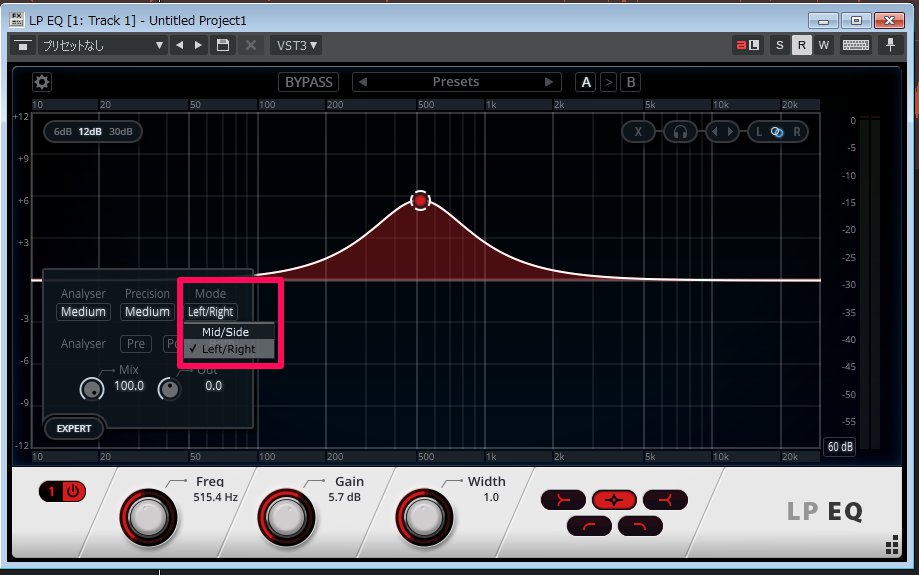Select Mid/Side from the Mode menu
The height and width of the screenshot is (575, 919).
tap(225, 331)
